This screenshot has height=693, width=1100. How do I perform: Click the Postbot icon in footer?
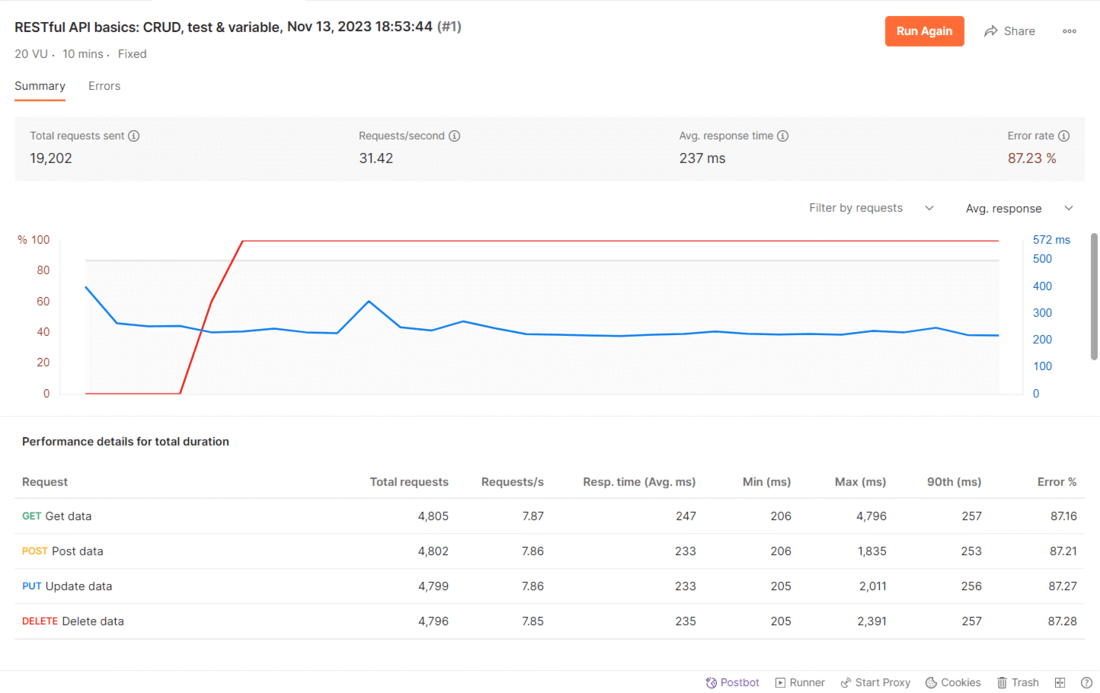tap(711, 683)
